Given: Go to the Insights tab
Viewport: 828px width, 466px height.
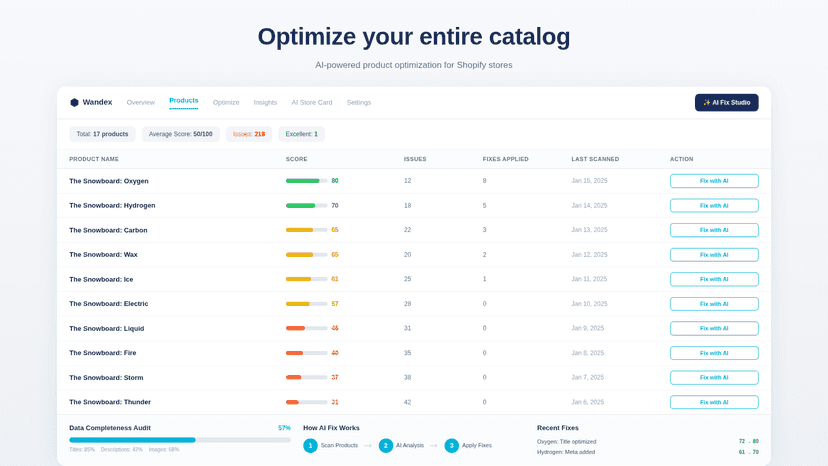Looking at the screenshot, I should click(x=265, y=102).
